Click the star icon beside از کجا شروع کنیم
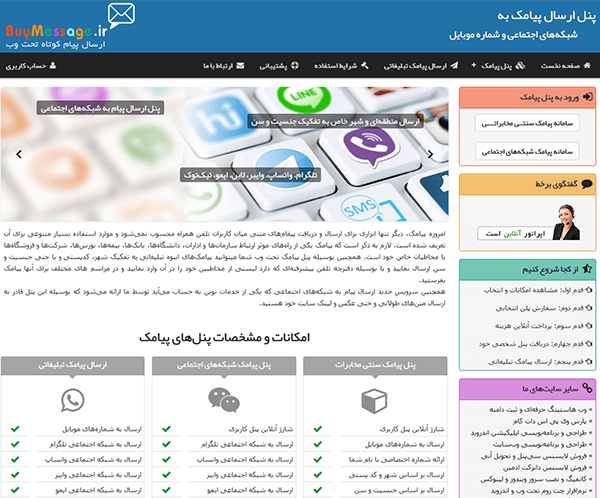600x498 pixels. tap(587, 269)
